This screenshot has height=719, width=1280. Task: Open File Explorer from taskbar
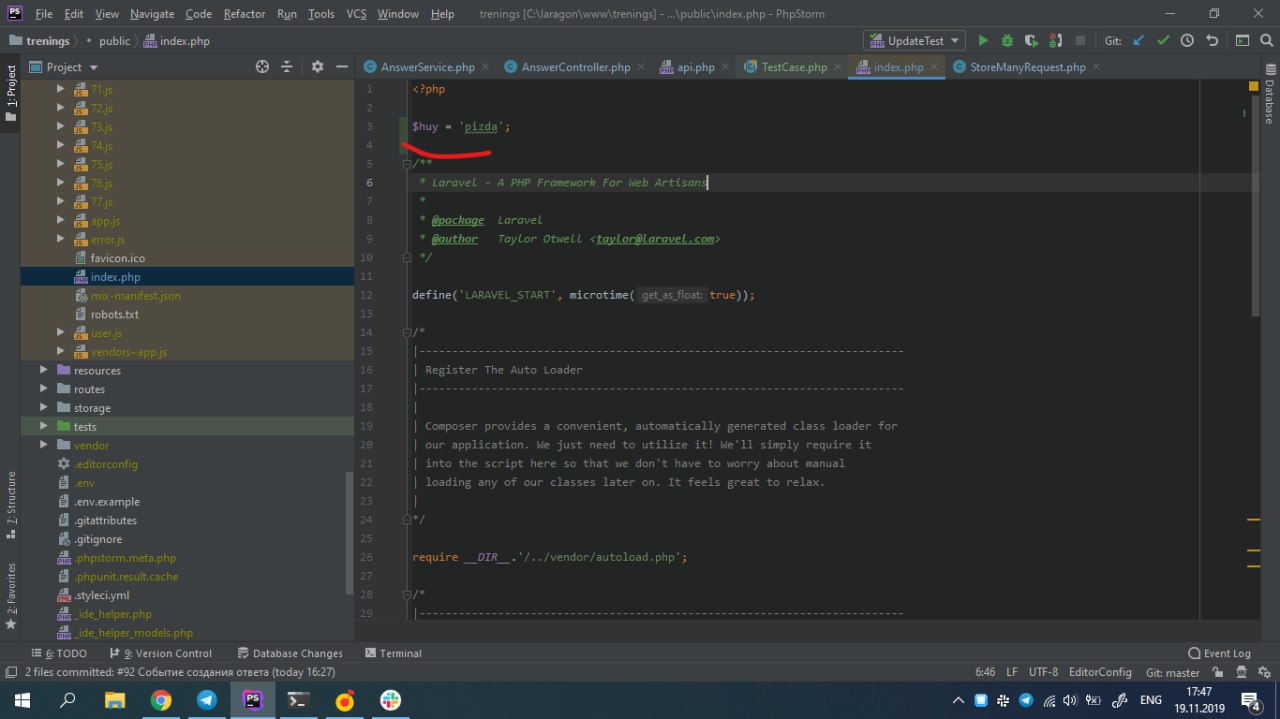115,700
